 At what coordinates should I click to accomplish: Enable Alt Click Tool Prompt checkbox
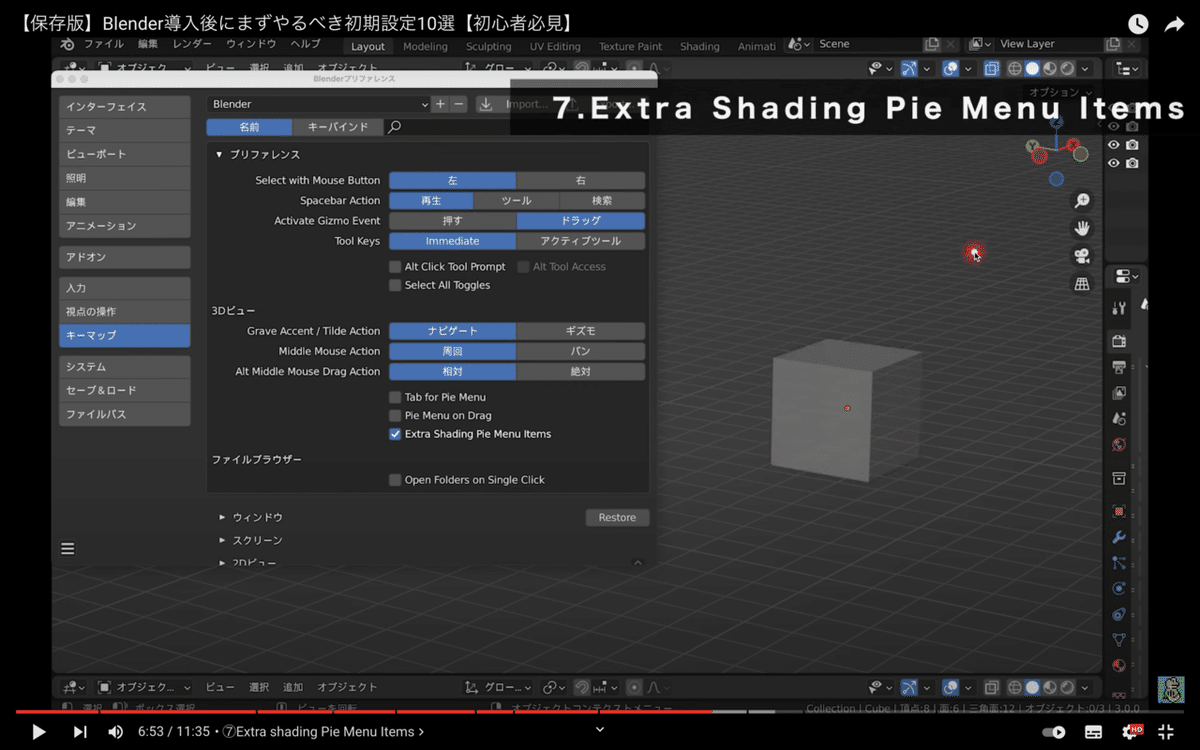tap(395, 267)
